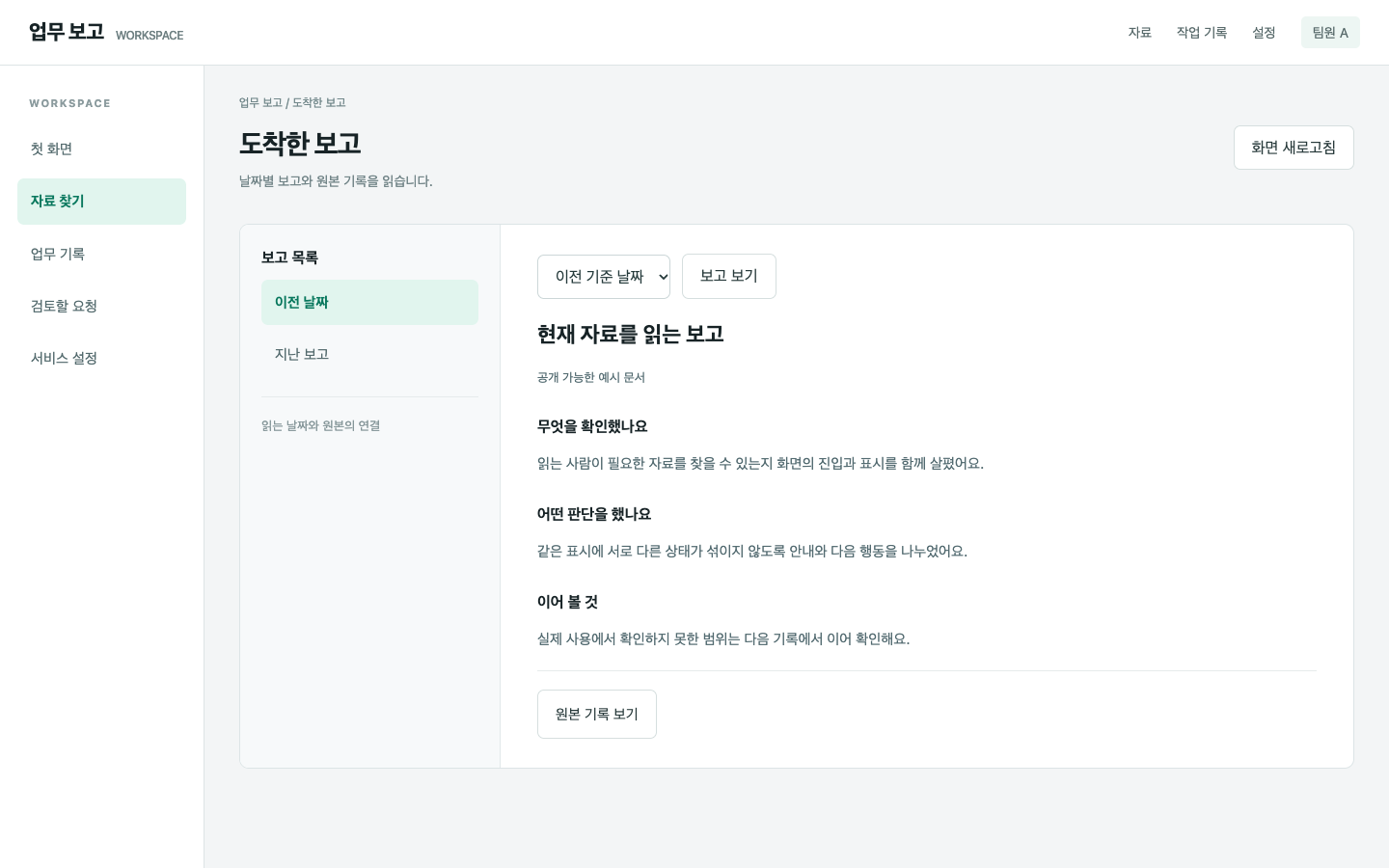This screenshot has width=1389, height=868.
Task: Click the subtitle 날짜별 보고와 원본 기록을 읽습니다.
Action: pos(336,181)
